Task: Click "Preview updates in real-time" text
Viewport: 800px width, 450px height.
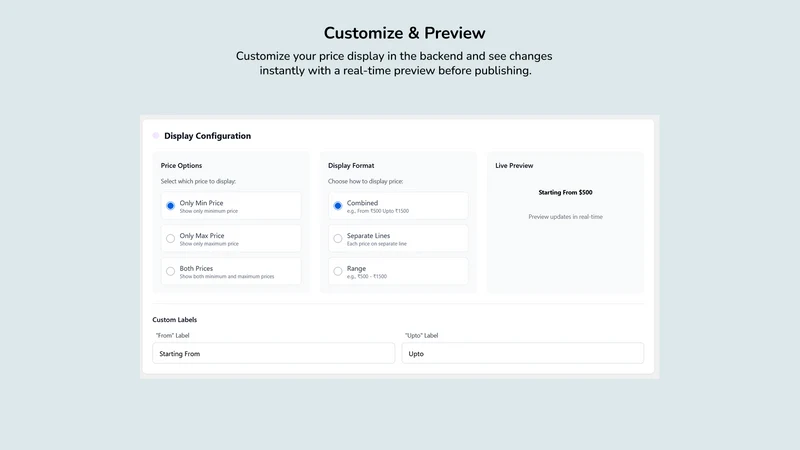Action: point(565,217)
